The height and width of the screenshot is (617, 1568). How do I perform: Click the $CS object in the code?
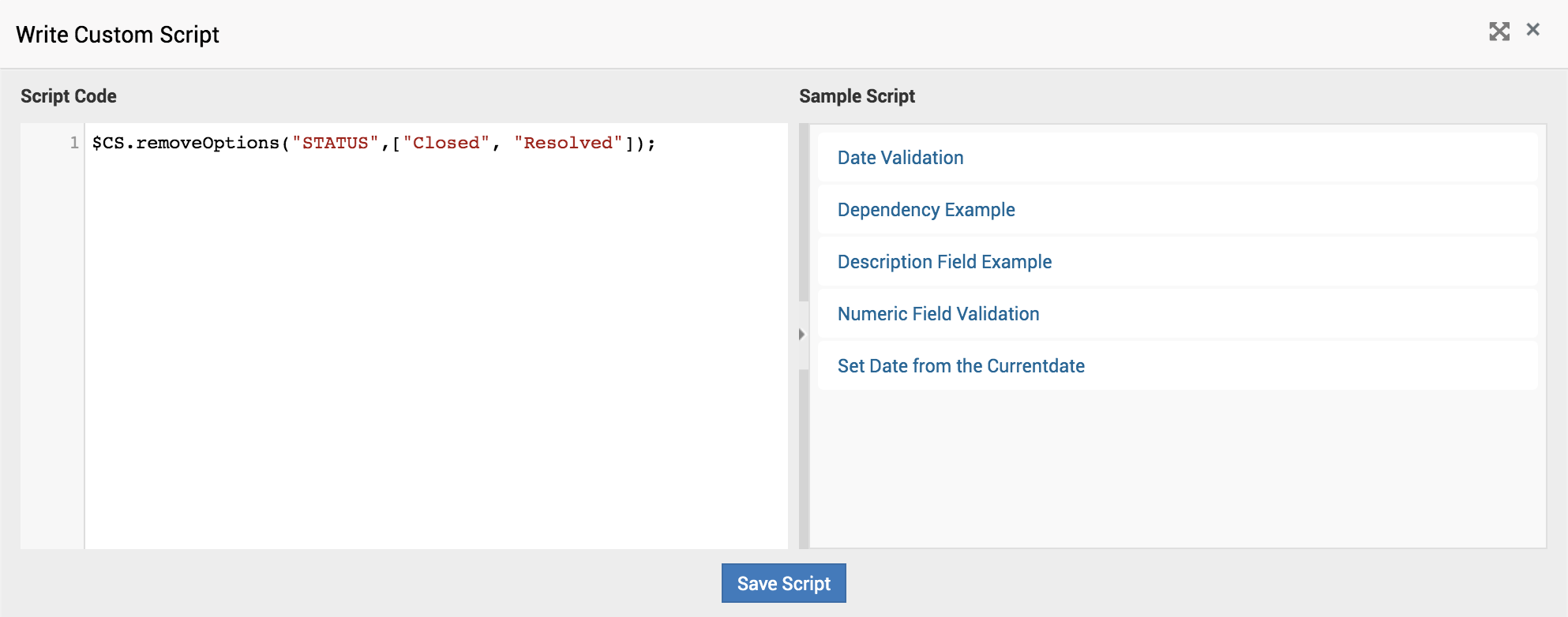coord(108,144)
